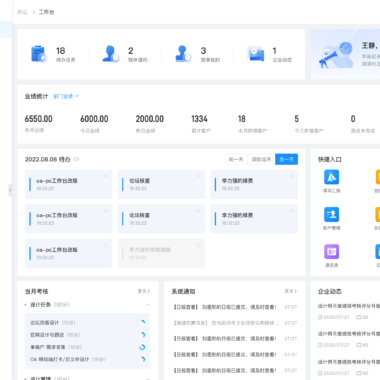Click the 系统通知 panel title
The height and width of the screenshot is (380, 380).
click(x=183, y=291)
